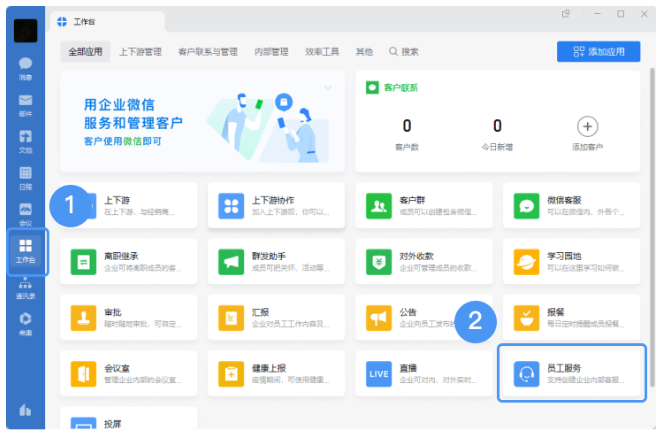
Task: Open 微盘 (WeDrive) in the sidebar
Action: 25,323
